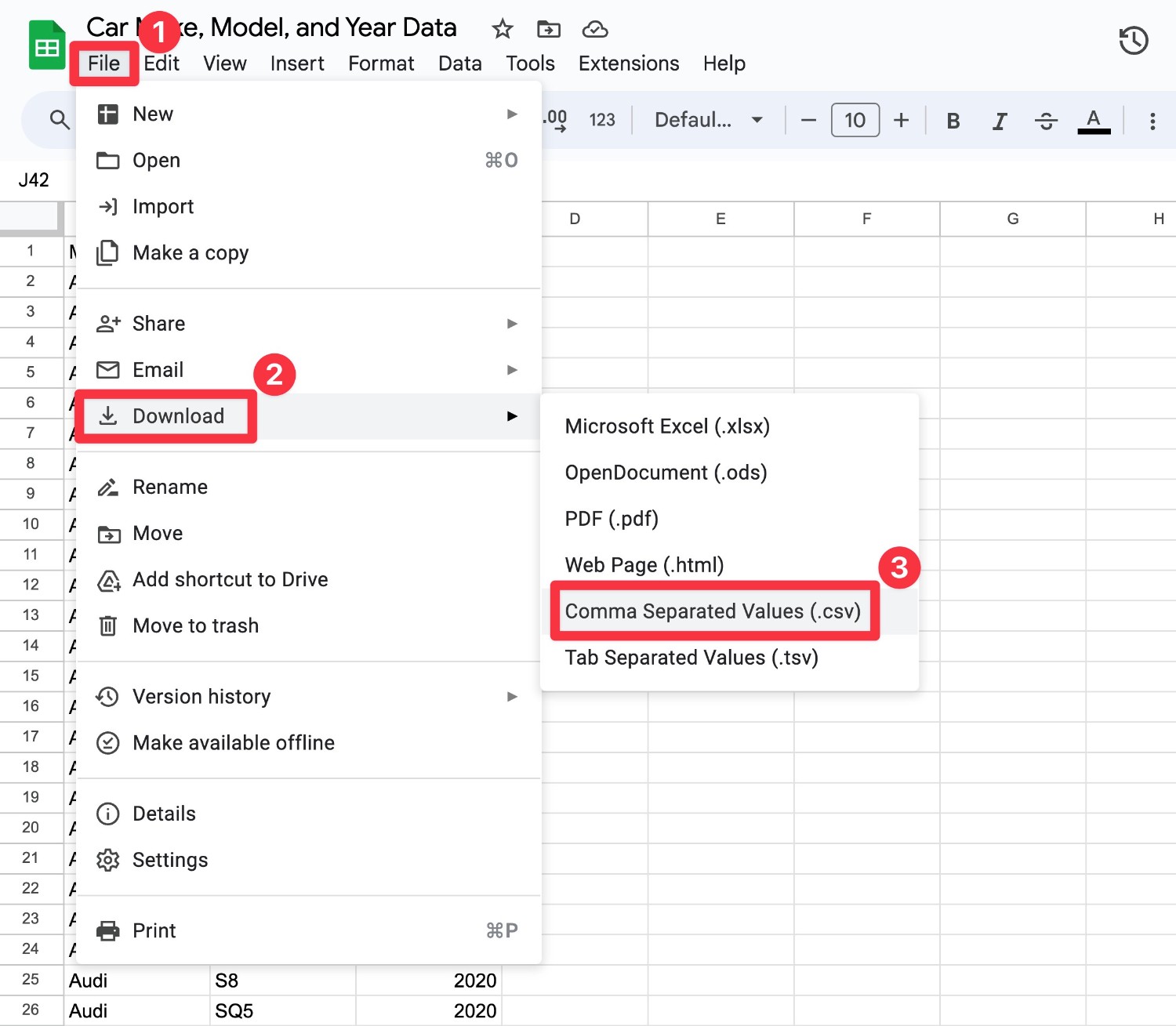1176x1026 pixels.
Task: Expand the Email submenu
Action: tap(308, 370)
